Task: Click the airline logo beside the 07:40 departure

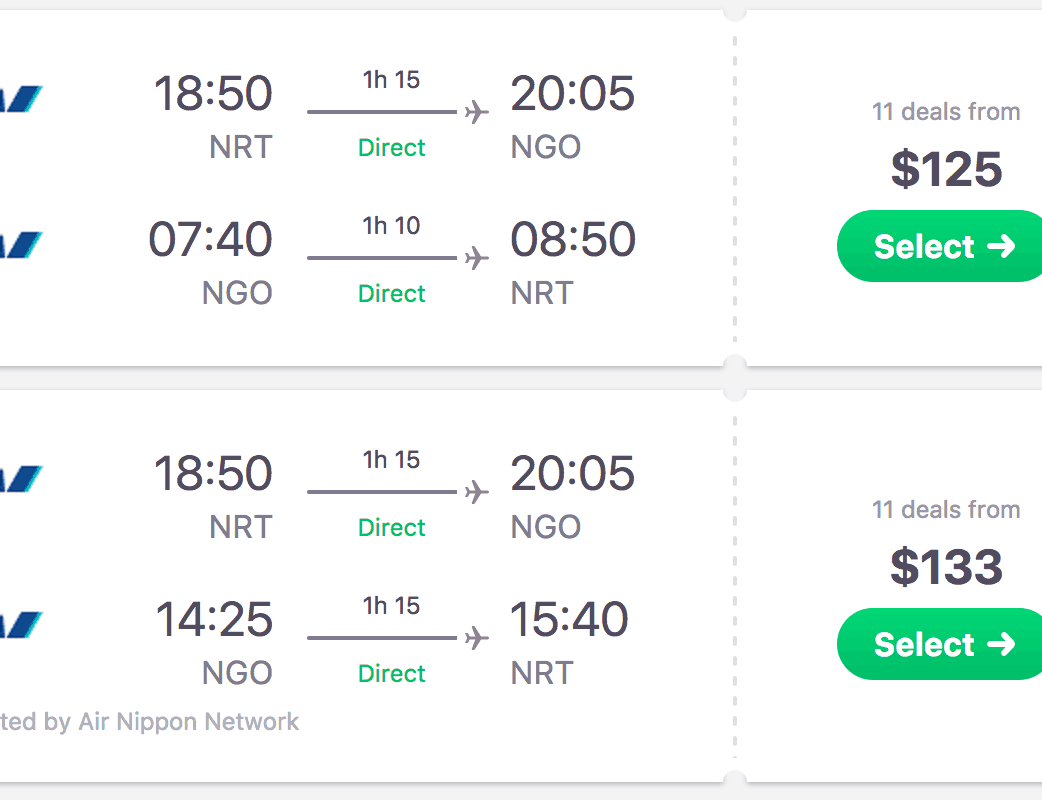Action: [x=22, y=244]
